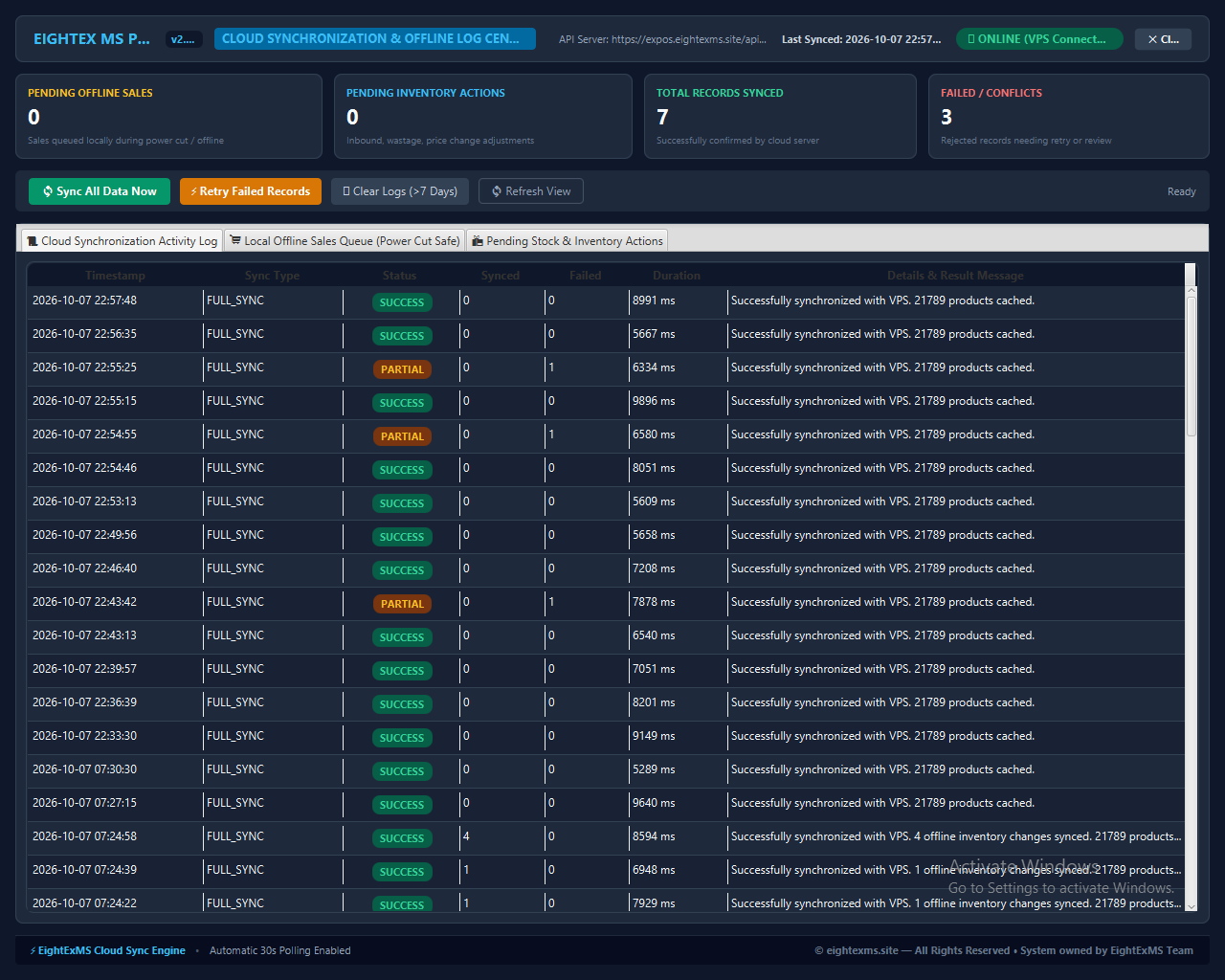This screenshot has height=980, width=1225.
Task: Click the 2026-10-07 22:43:13 timestamp
Action: pos(84,635)
